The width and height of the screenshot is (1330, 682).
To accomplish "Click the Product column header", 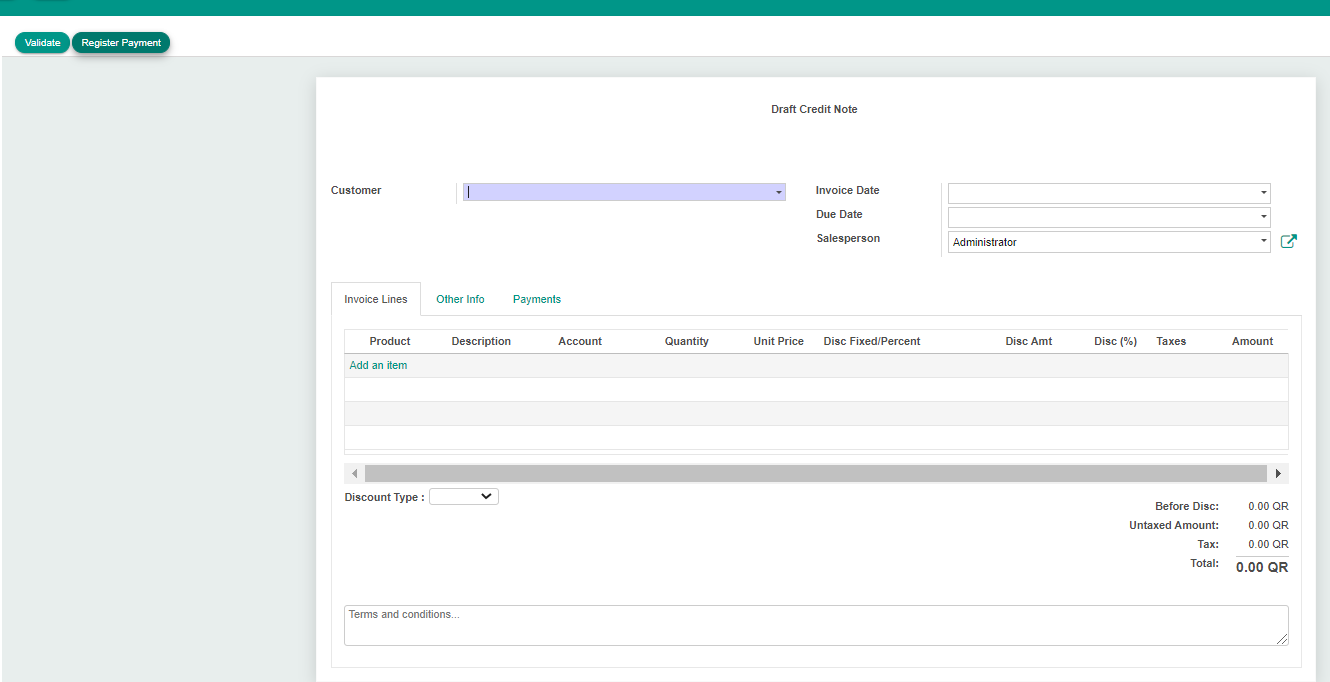I will (x=390, y=341).
